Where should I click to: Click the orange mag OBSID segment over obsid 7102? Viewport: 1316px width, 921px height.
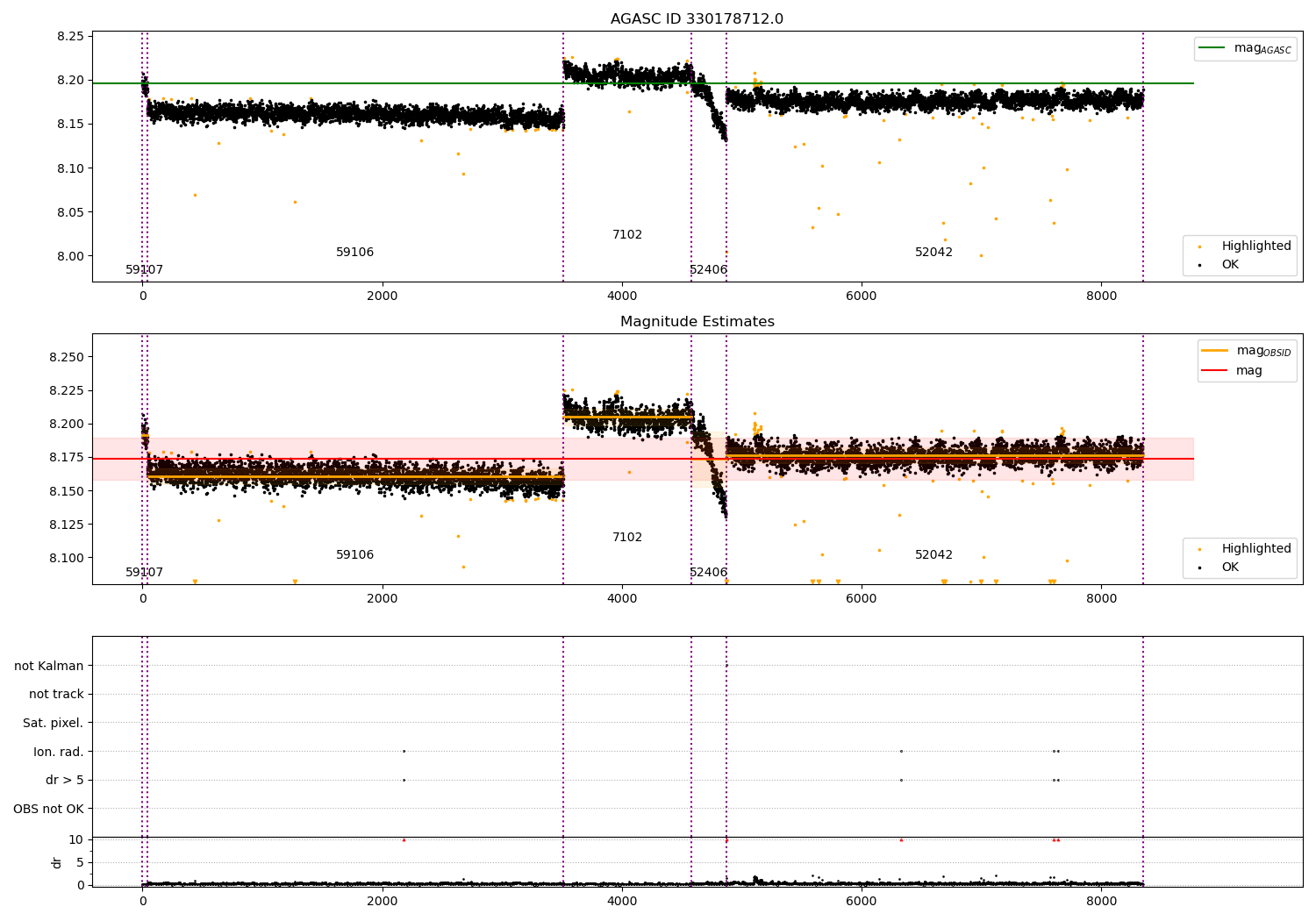pos(627,418)
